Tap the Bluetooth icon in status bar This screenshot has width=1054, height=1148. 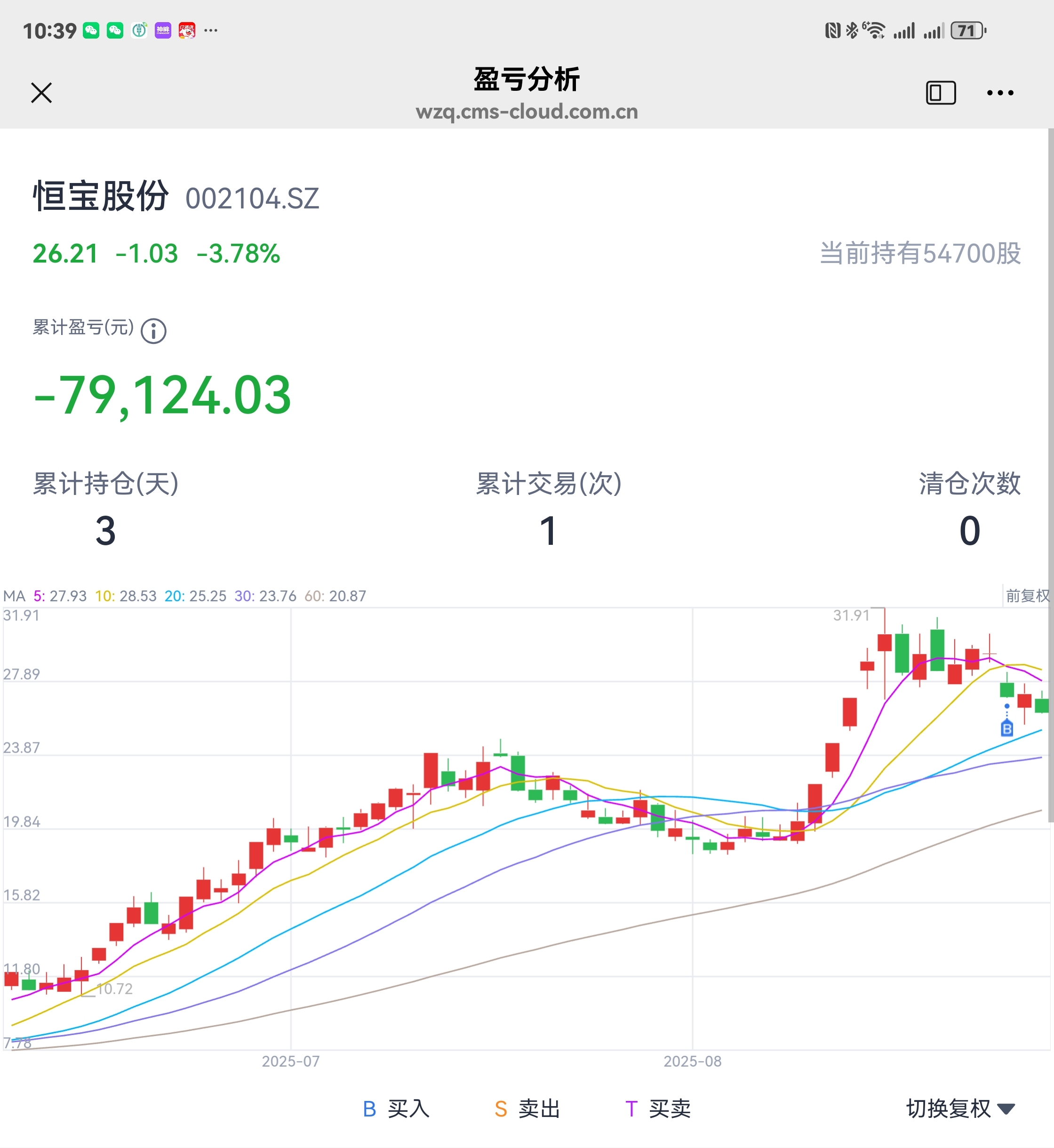852,30
